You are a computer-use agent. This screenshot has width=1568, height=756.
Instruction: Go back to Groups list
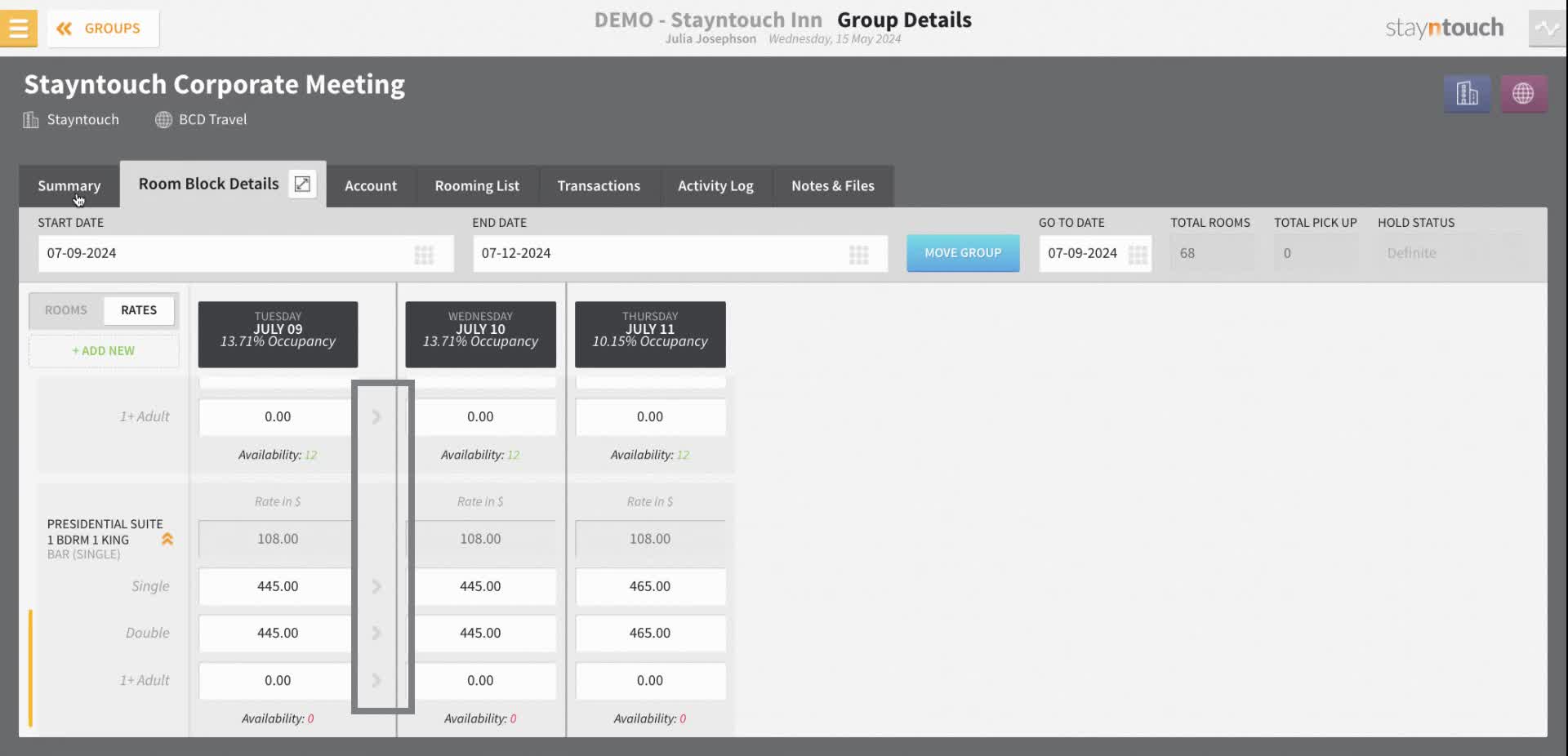tap(103, 29)
